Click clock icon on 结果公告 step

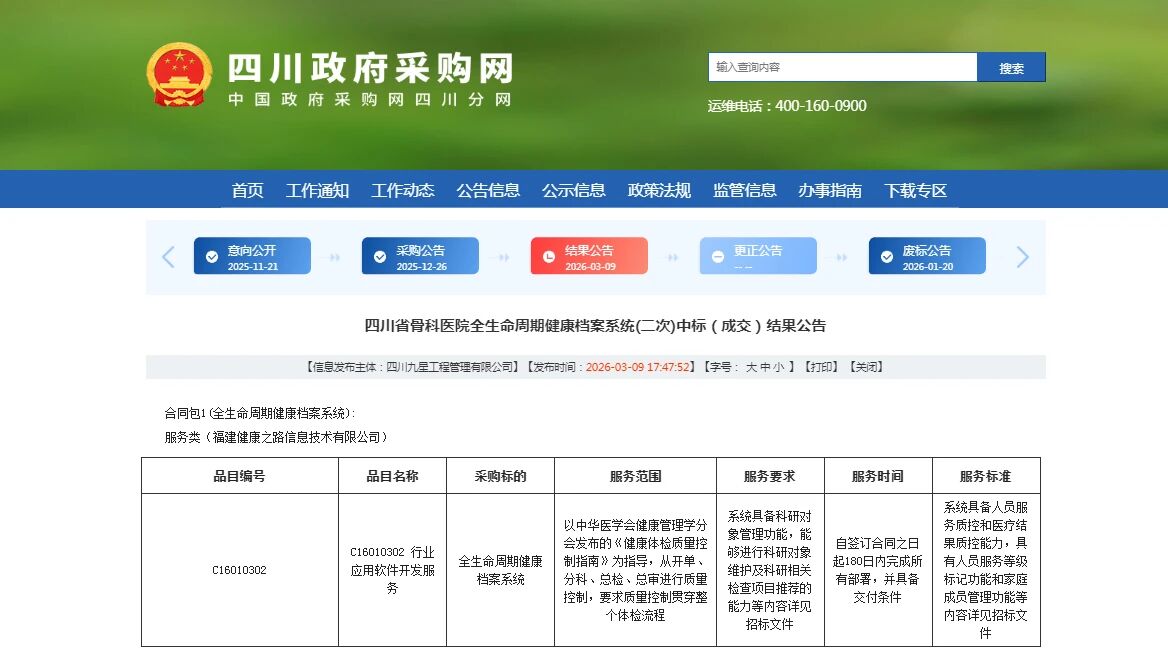[549, 257]
